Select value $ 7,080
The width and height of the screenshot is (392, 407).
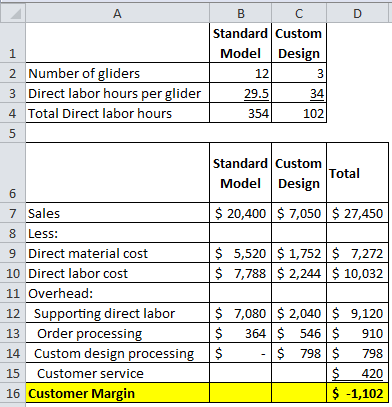tap(240, 313)
